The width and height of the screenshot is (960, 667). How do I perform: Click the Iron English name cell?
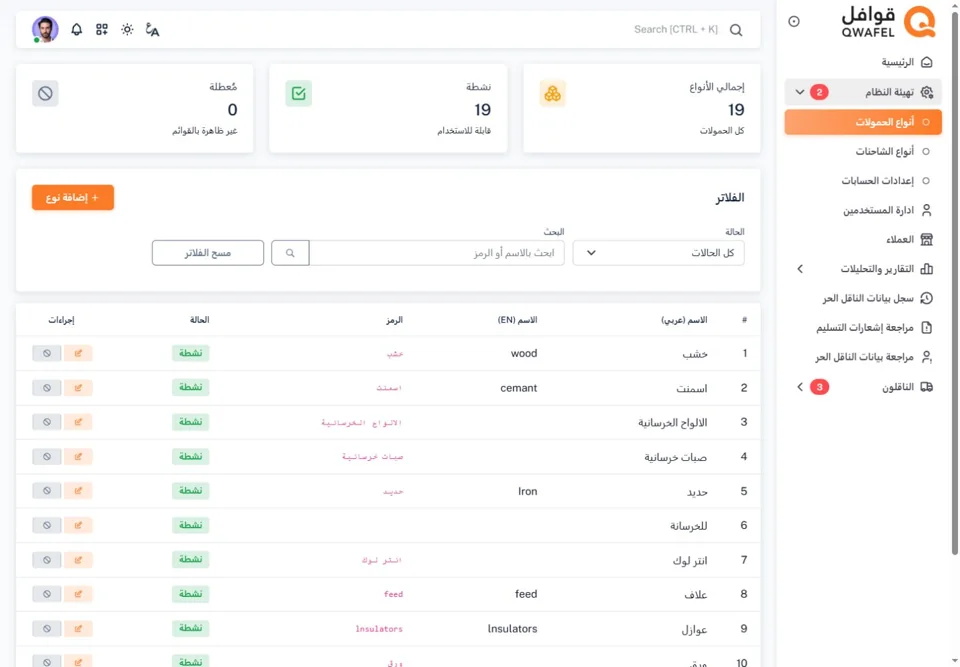[x=527, y=491]
